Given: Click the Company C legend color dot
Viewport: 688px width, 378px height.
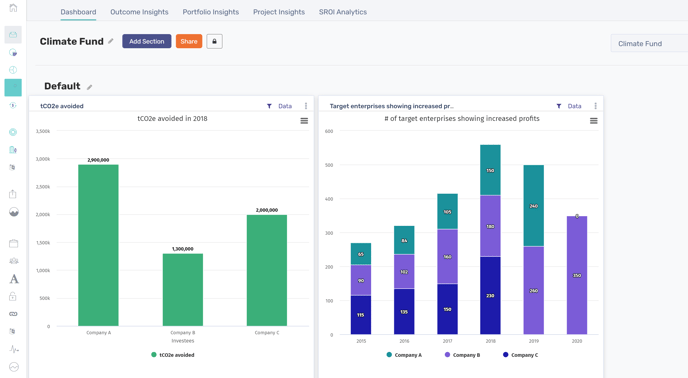Looking at the screenshot, I should pyautogui.click(x=505, y=354).
